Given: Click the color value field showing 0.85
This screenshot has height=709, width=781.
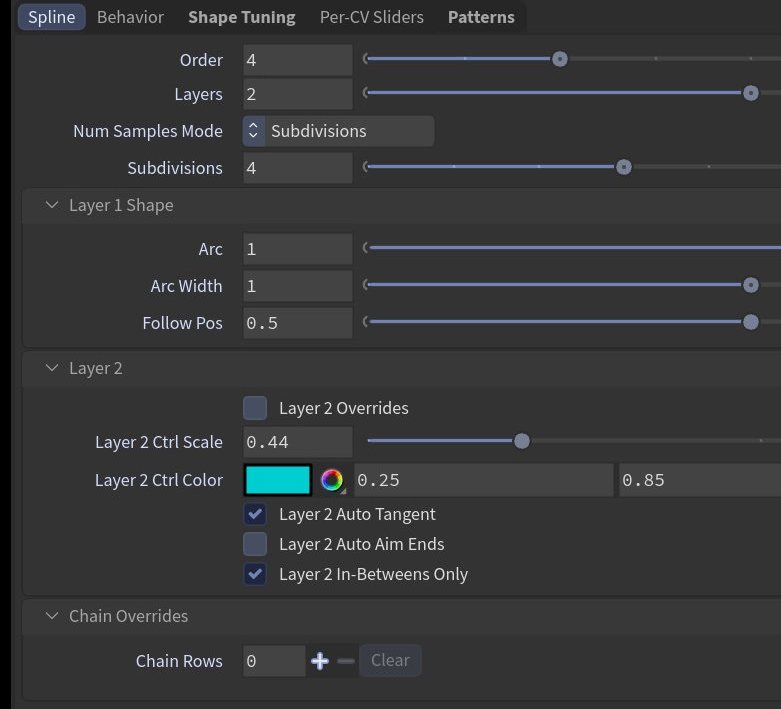Looking at the screenshot, I should (700, 480).
